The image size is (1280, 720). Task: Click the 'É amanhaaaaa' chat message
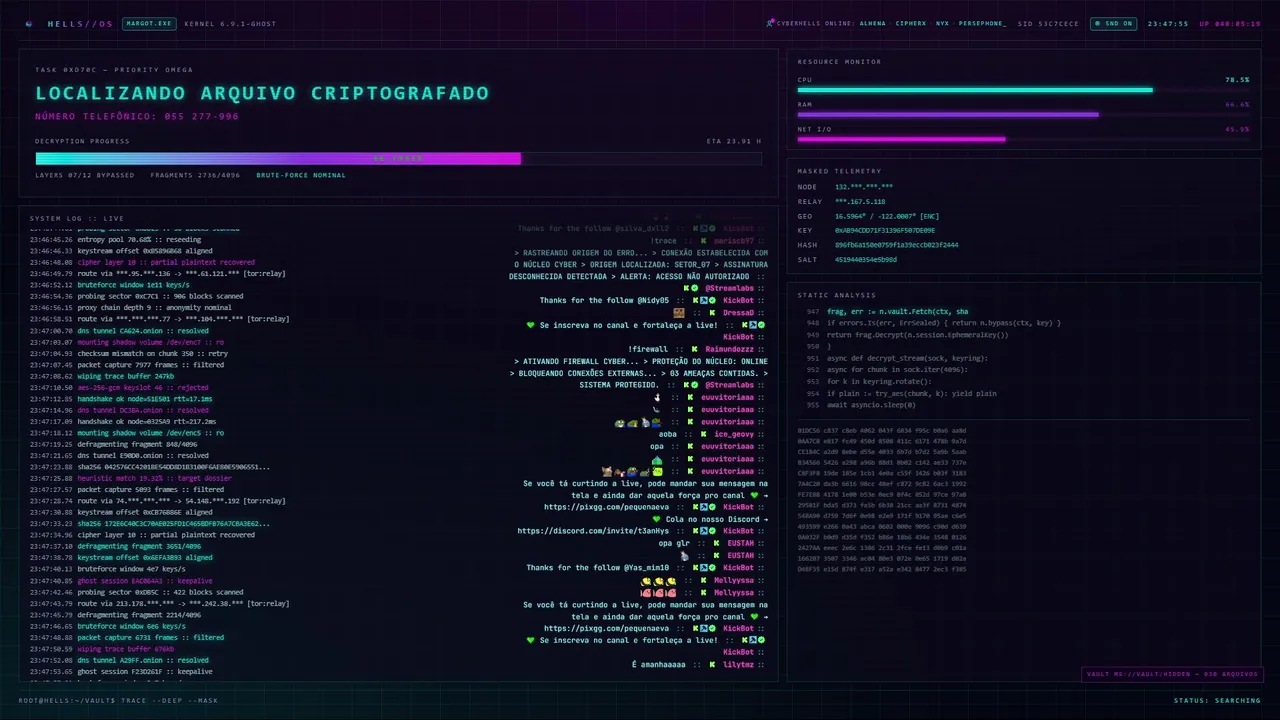click(x=659, y=665)
